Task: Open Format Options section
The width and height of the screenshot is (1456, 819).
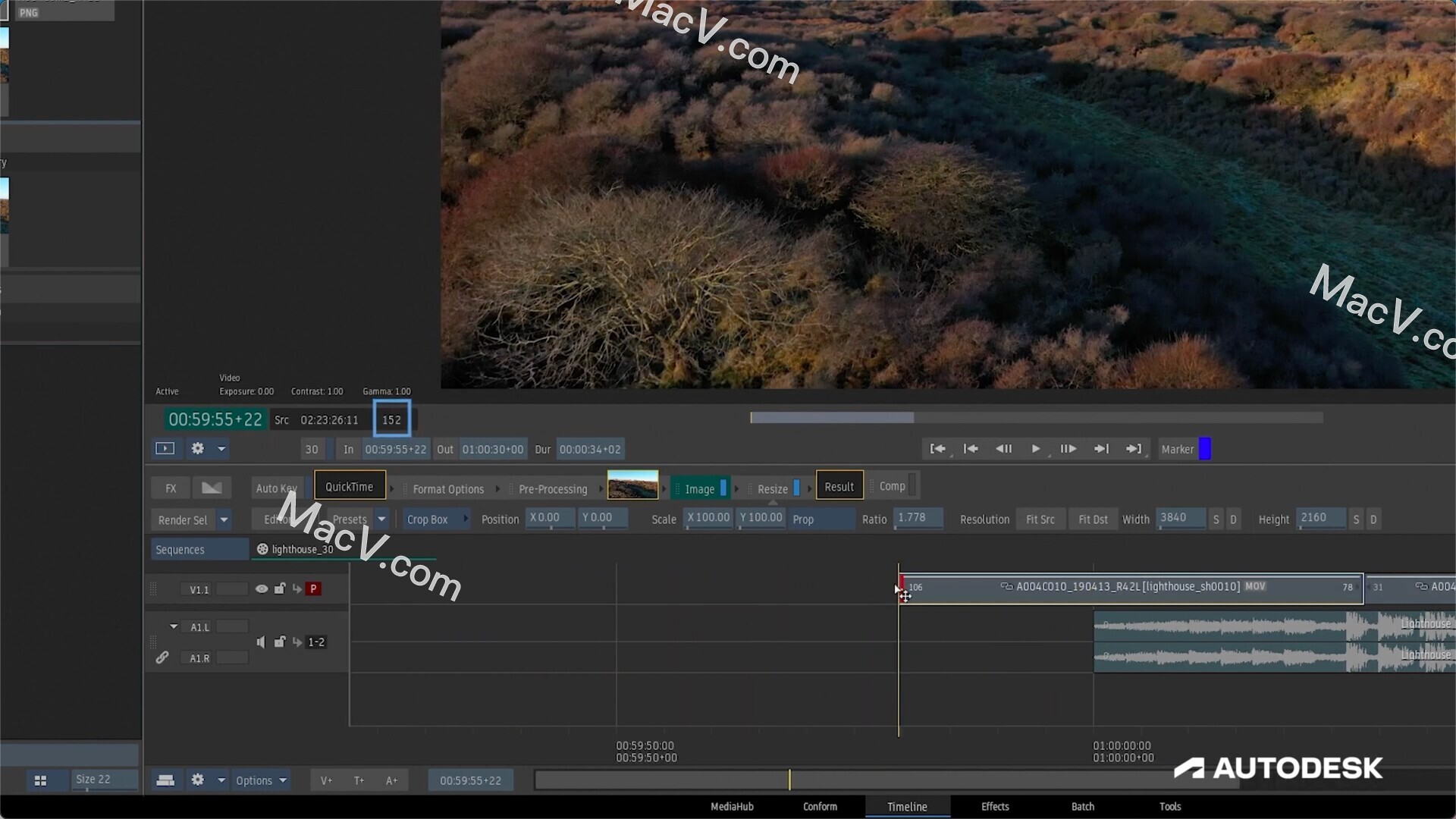Action: 448,489
